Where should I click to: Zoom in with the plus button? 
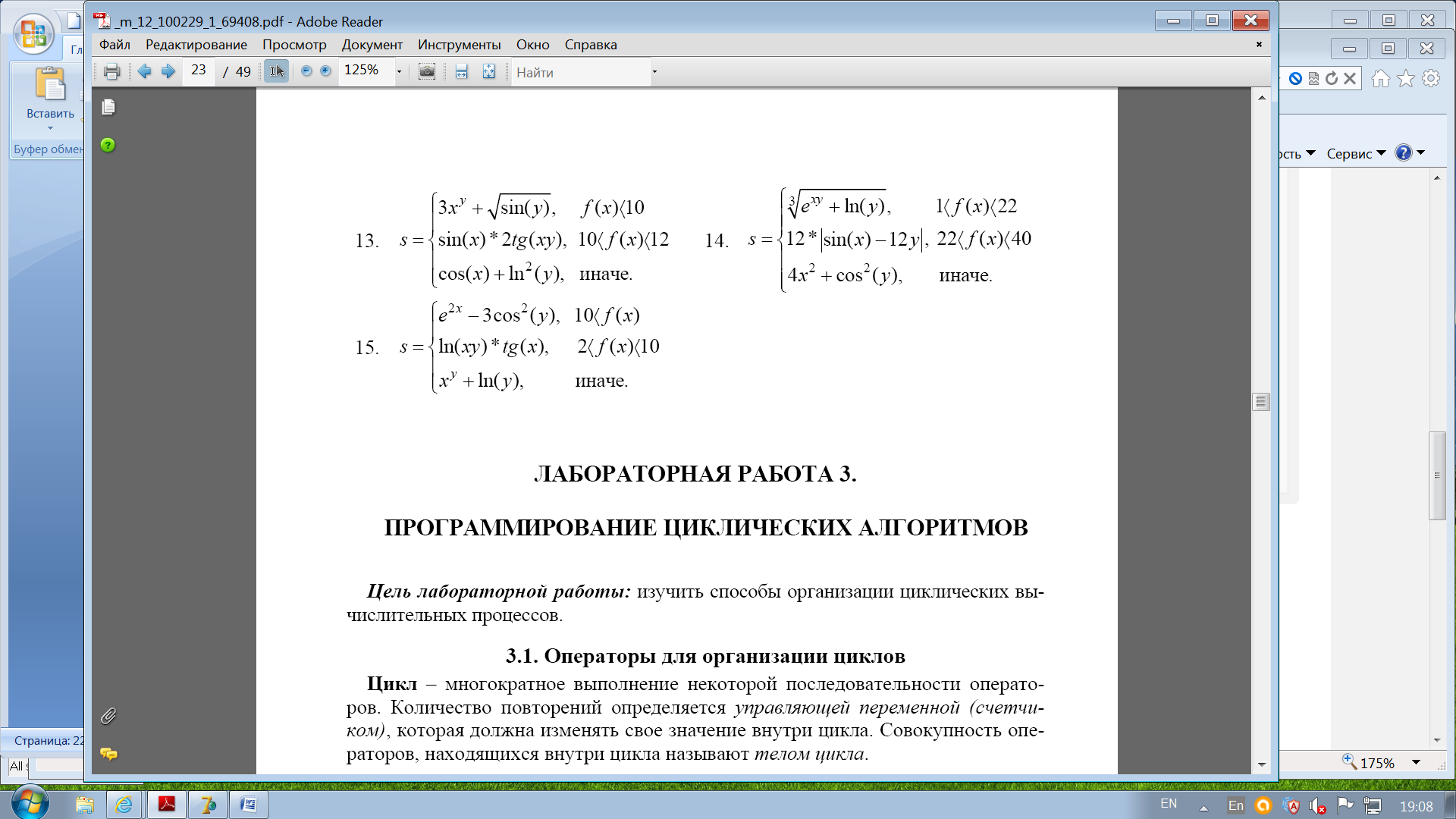pos(325,71)
